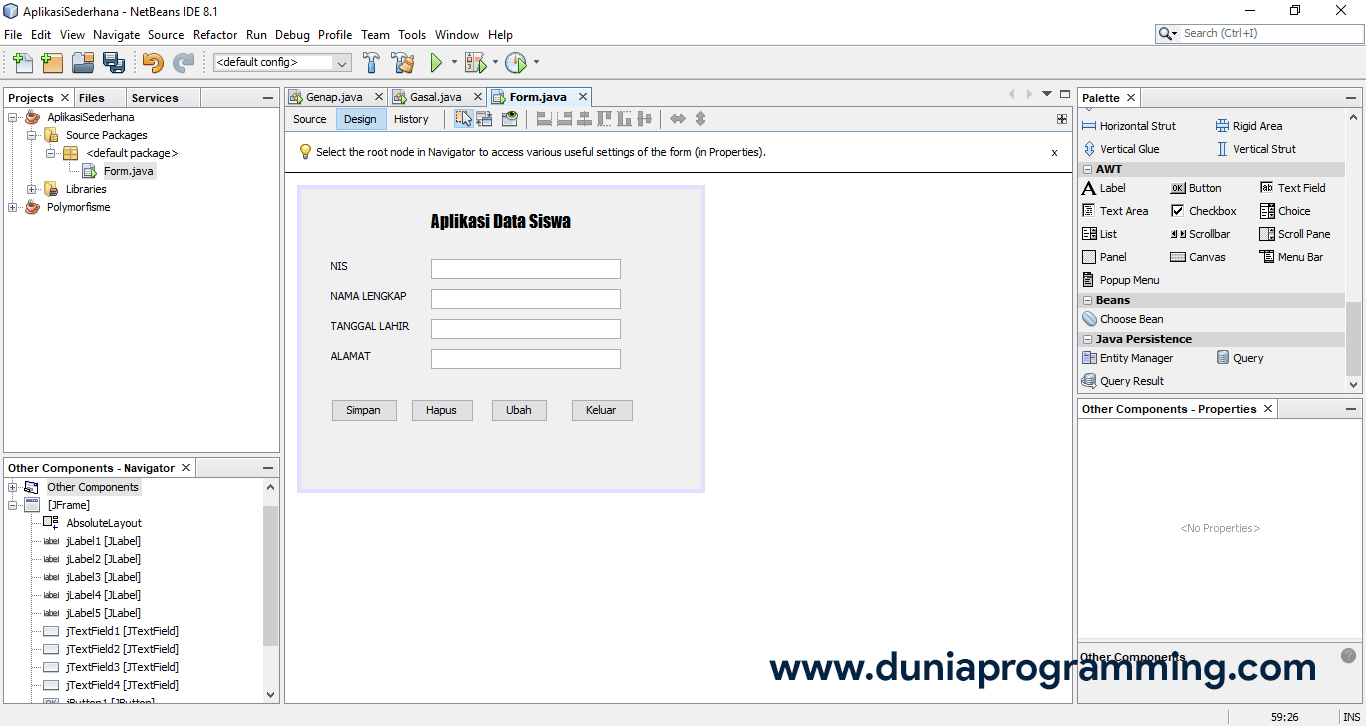Click the Keluar button on the form
The width and height of the screenshot is (1366, 726).
[x=602, y=410]
